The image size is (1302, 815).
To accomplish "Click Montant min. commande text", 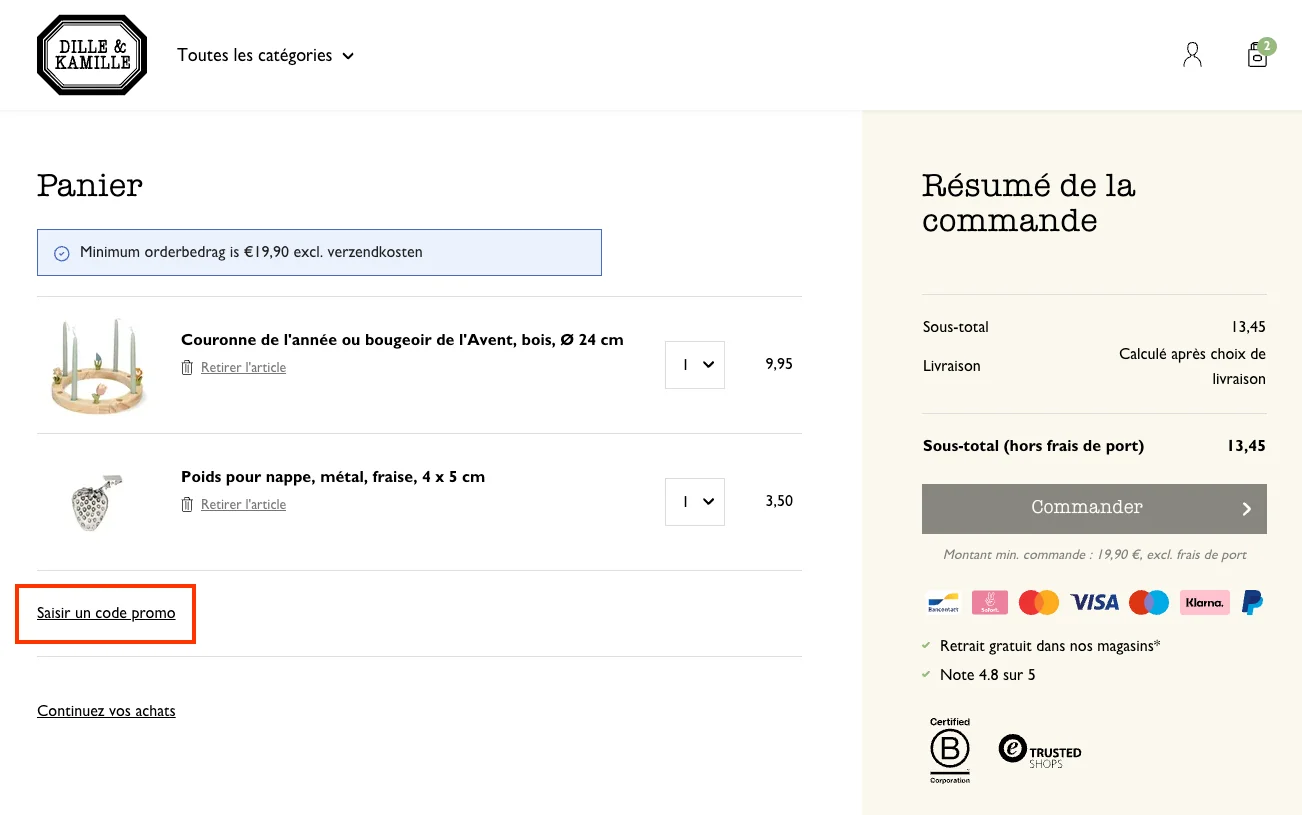I will coord(1095,555).
